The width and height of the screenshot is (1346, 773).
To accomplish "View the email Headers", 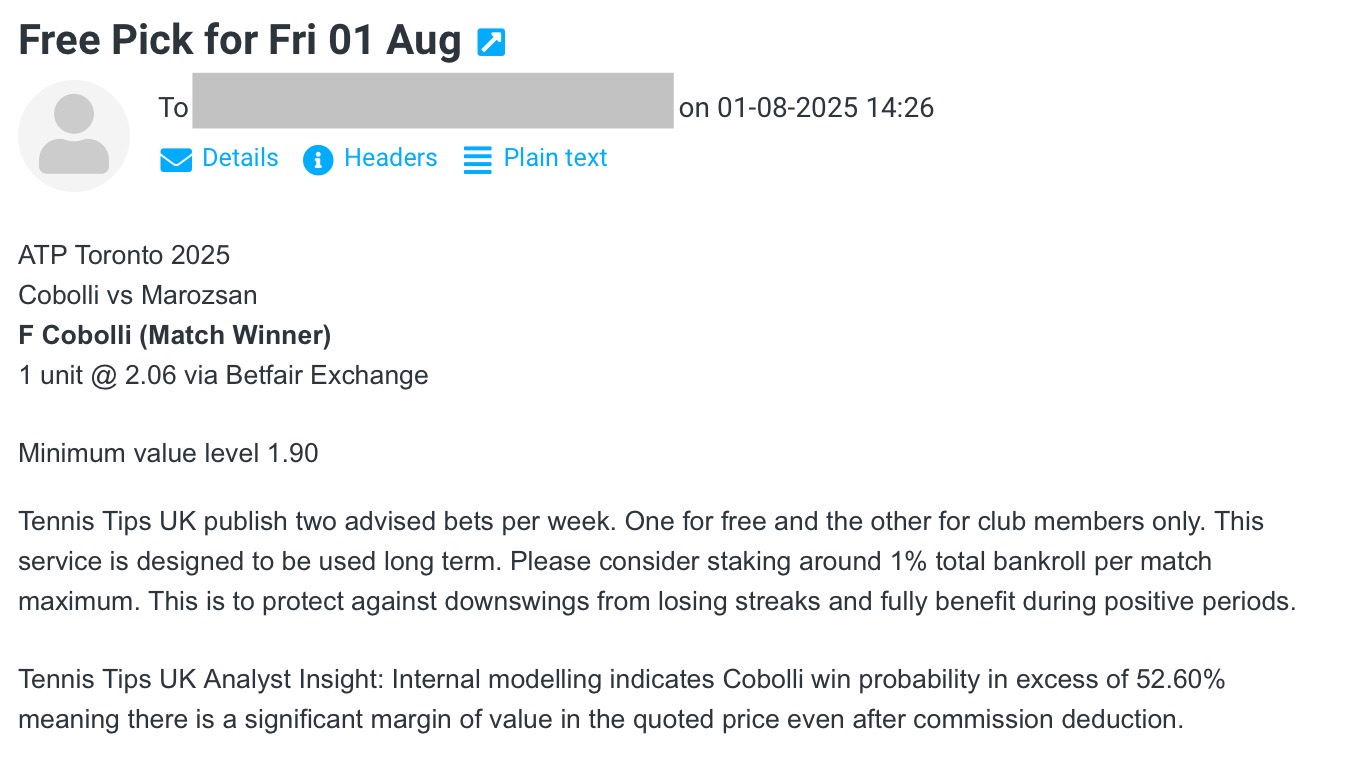I will coord(390,158).
